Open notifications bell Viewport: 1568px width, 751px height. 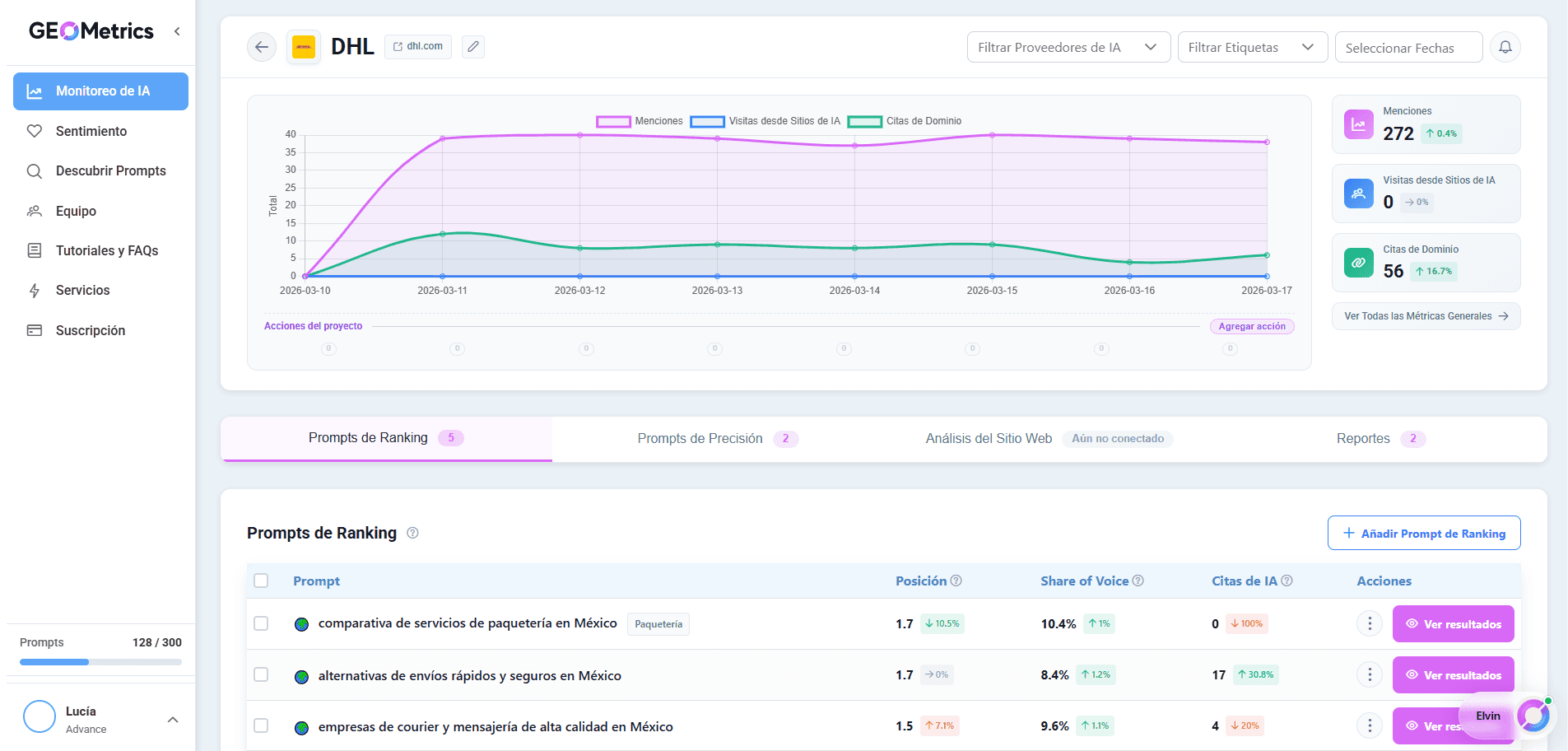pos(1505,47)
